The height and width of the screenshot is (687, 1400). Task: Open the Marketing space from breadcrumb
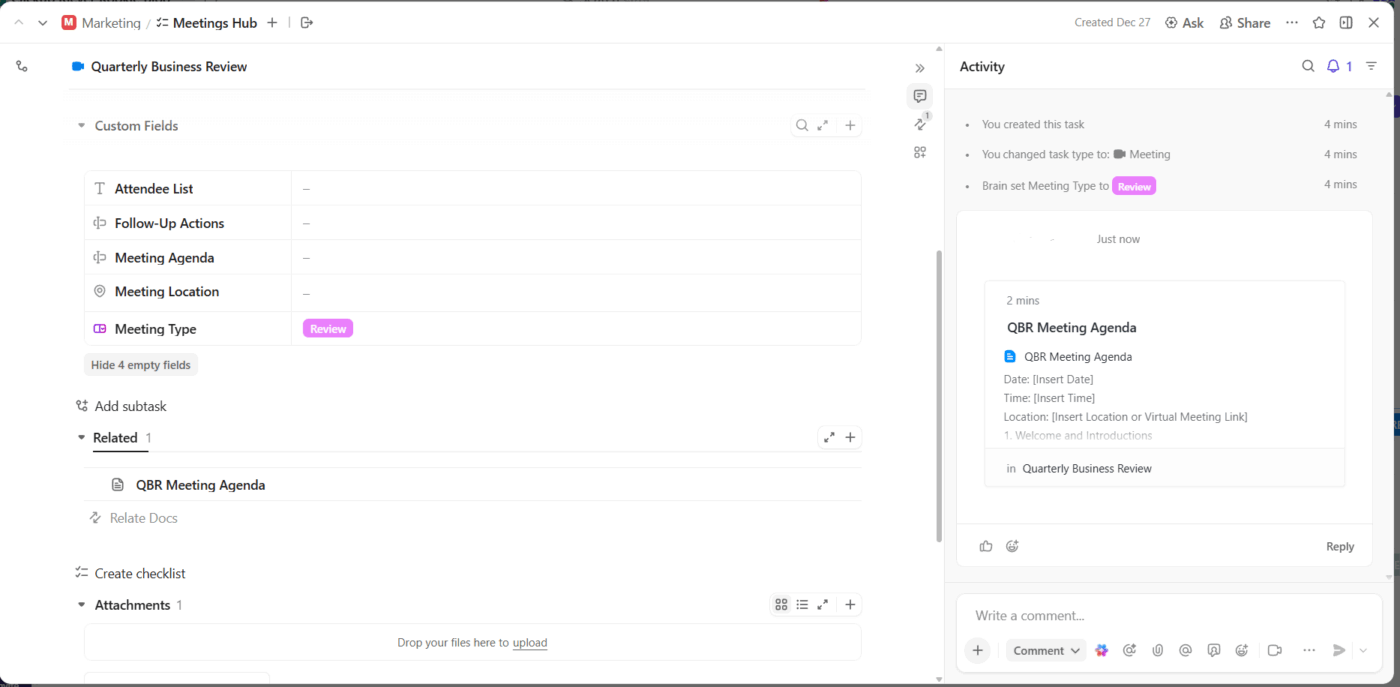click(x=111, y=22)
